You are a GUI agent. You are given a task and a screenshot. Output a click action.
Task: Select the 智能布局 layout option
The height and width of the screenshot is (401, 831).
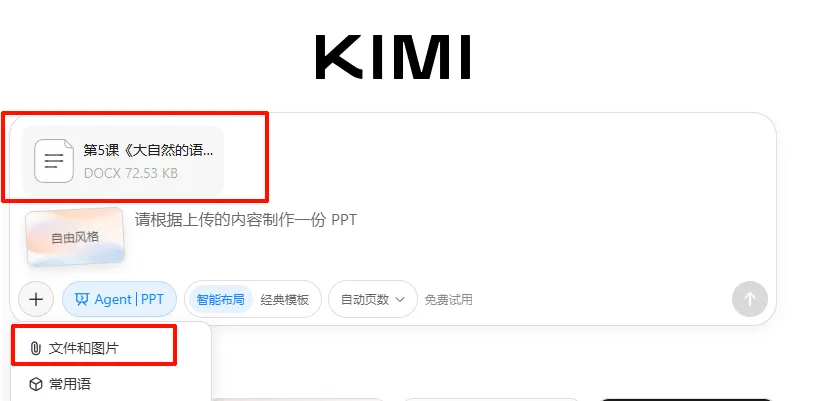pos(220,300)
